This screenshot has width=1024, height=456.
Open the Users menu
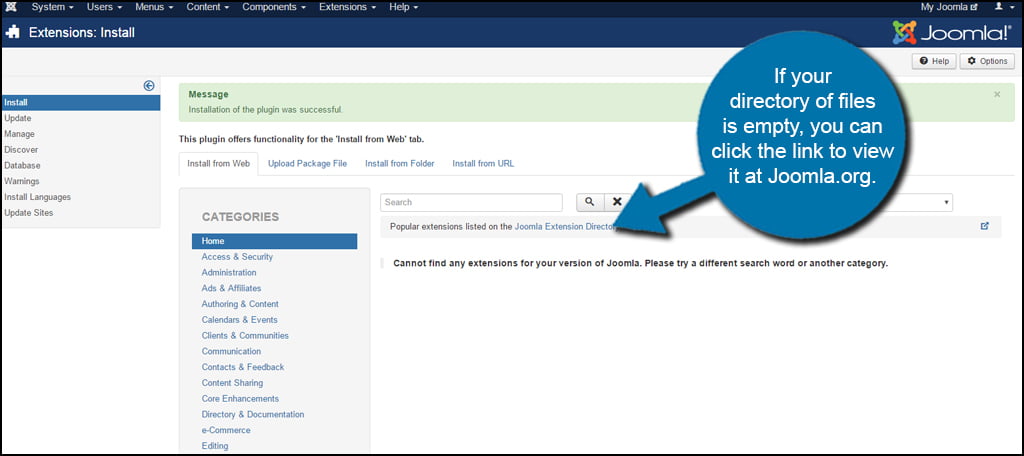coord(104,7)
